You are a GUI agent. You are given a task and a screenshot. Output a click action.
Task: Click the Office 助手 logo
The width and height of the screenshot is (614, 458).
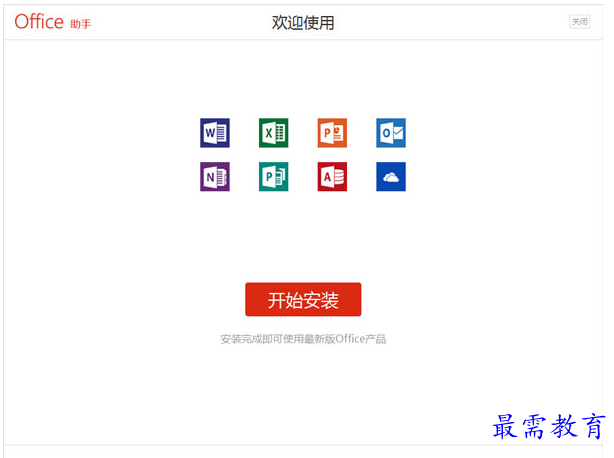tap(52, 22)
